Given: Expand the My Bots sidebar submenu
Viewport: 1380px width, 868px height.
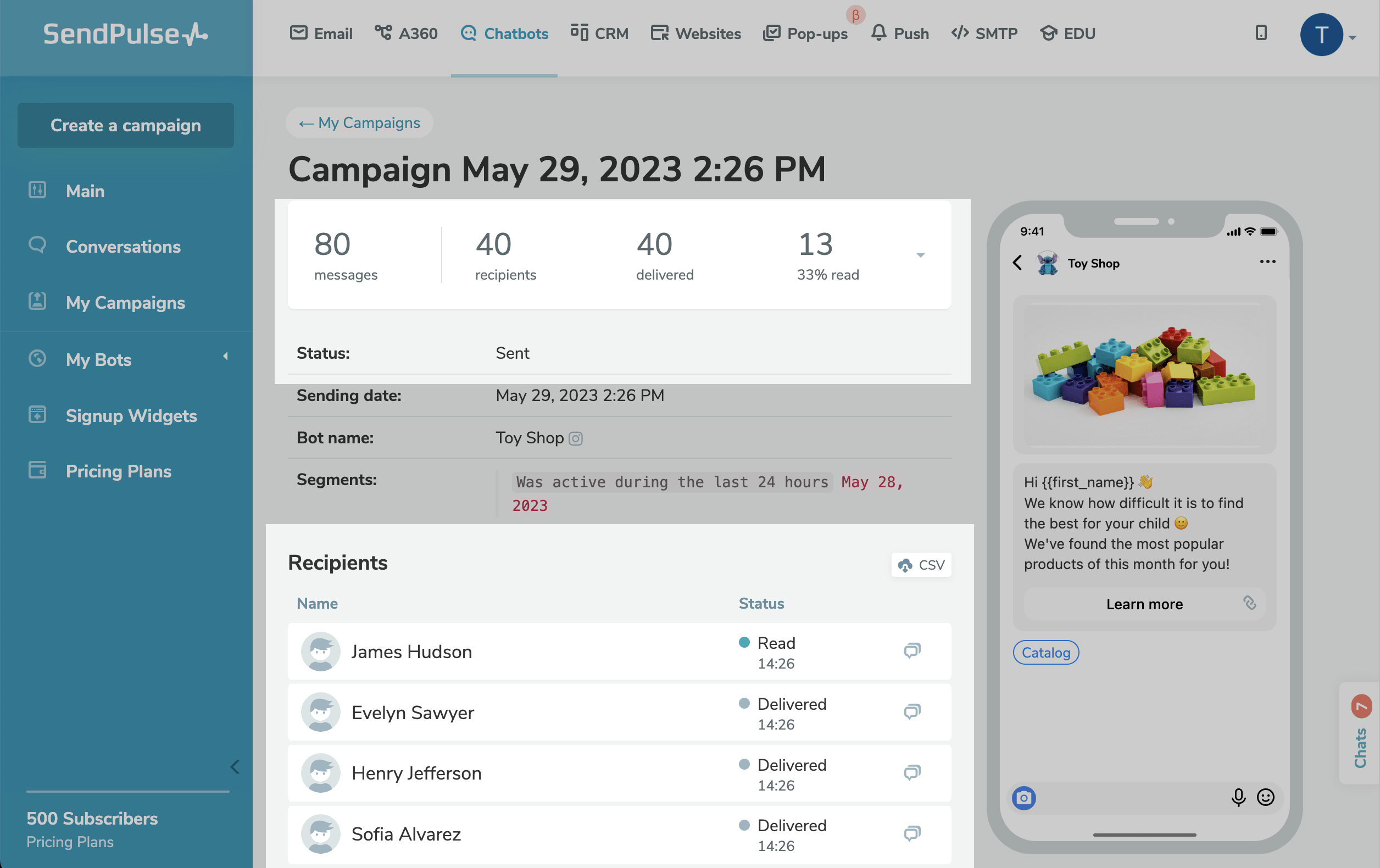Looking at the screenshot, I should click(225, 357).
